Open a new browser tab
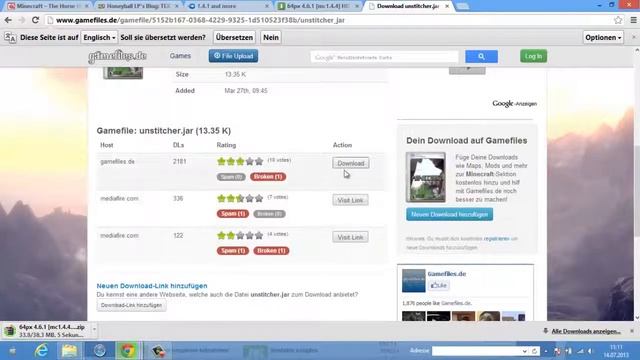The width and height of the screenshot is (640, 360). click(x=462, y=6)
